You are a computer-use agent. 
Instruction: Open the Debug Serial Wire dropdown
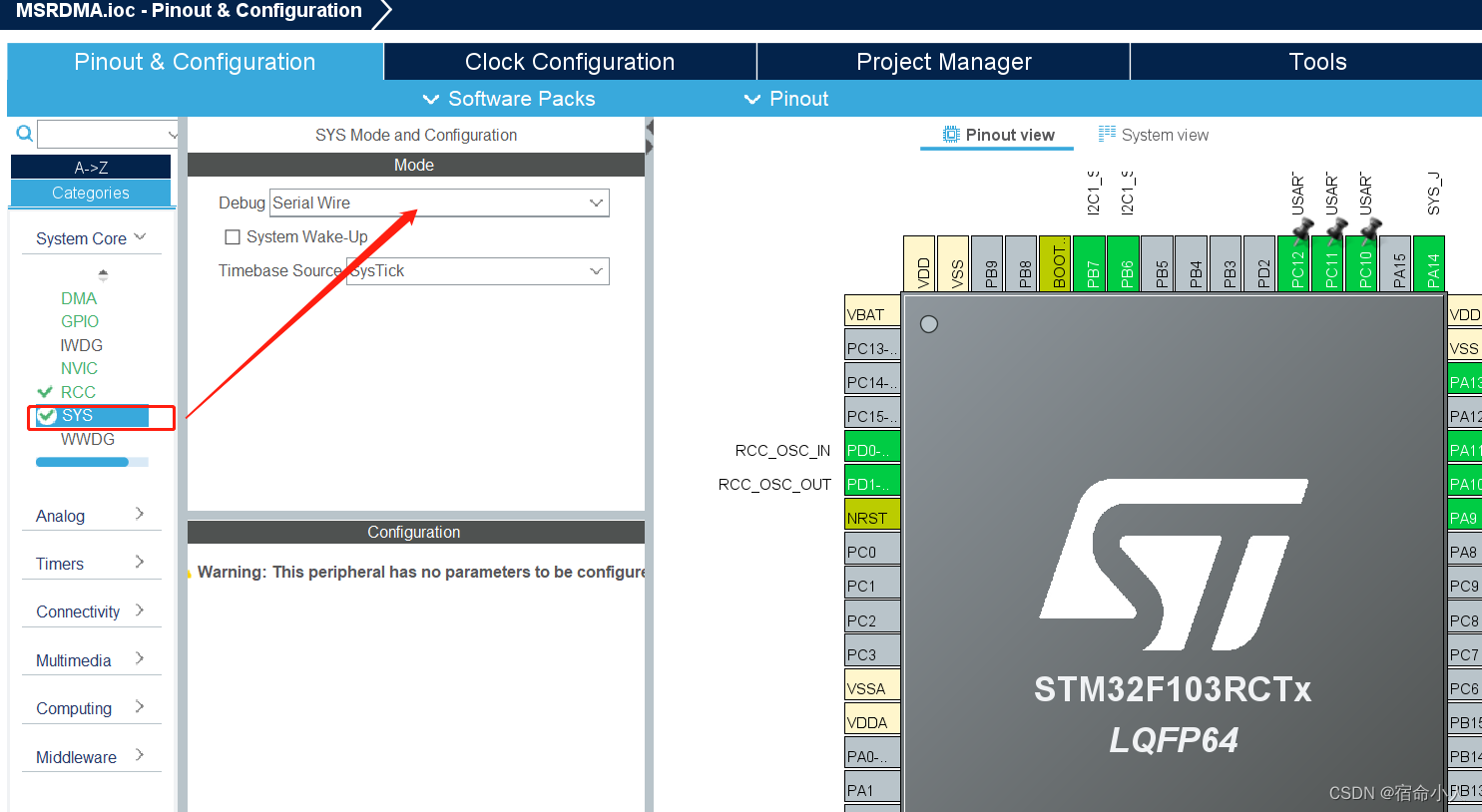pos(597,203)
